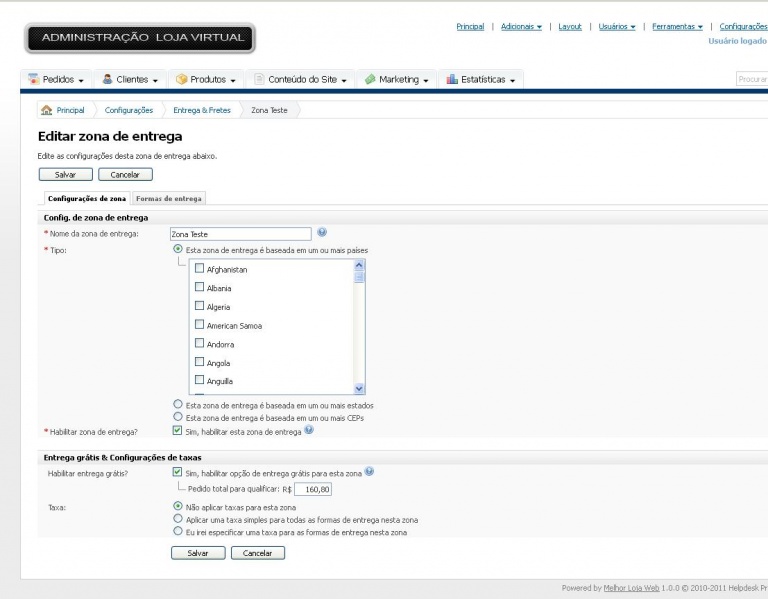
Task: Click the top Salvar button
Action: pos(66,174)
